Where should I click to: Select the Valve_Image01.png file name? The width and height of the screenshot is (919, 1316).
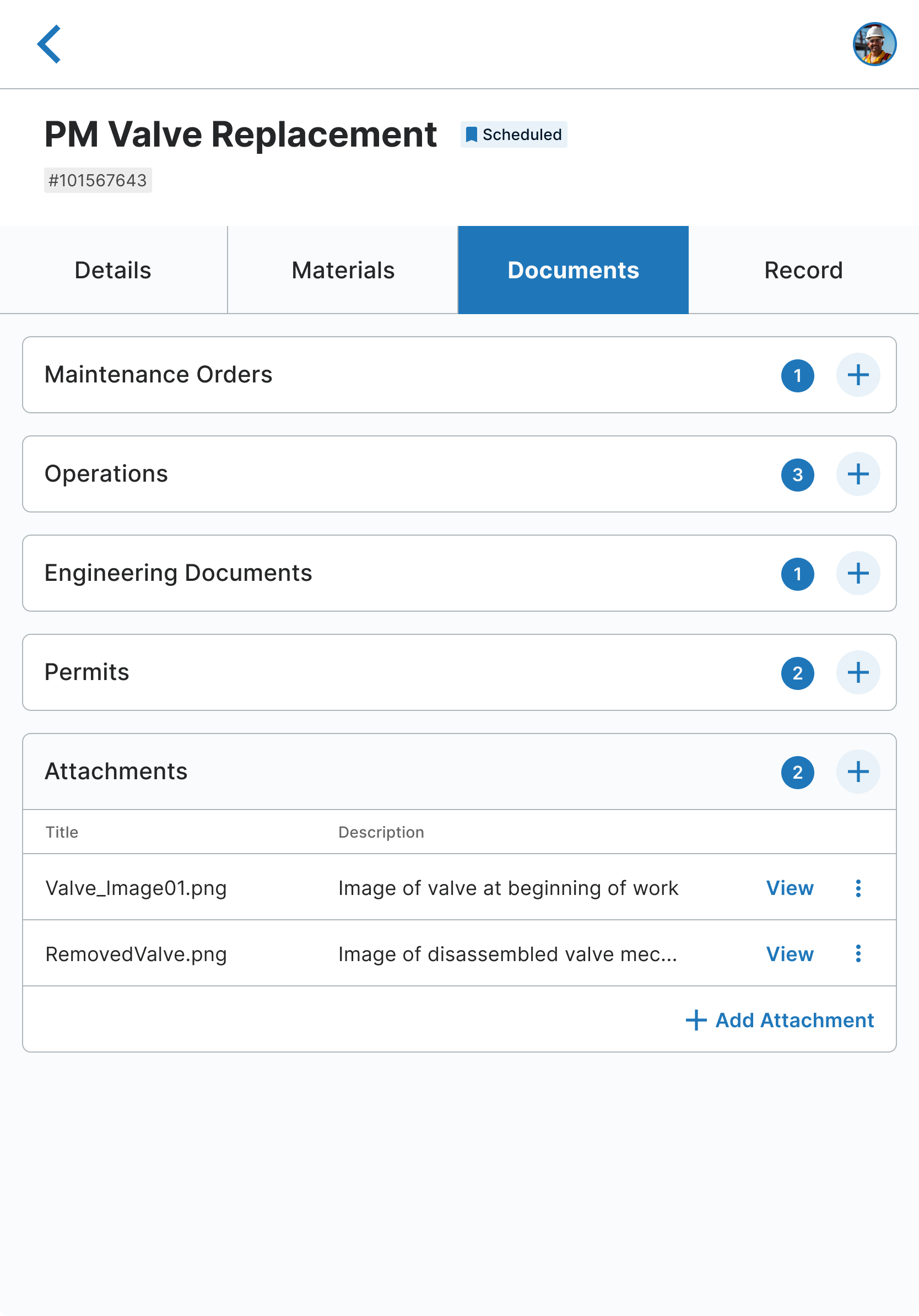coord(136,888)
